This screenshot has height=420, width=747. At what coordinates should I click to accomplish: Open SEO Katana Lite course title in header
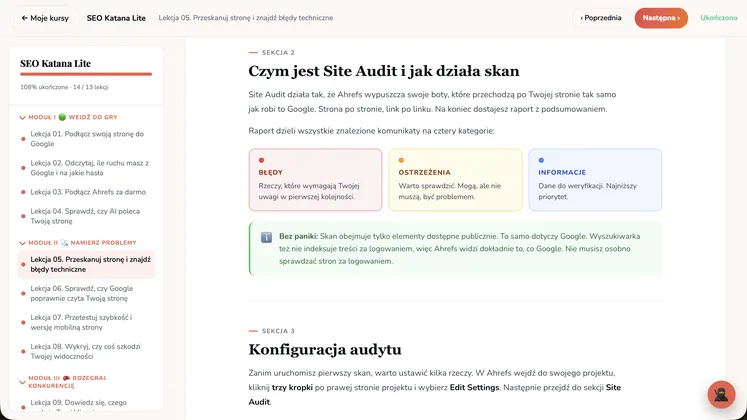click(x=116, y=18)
